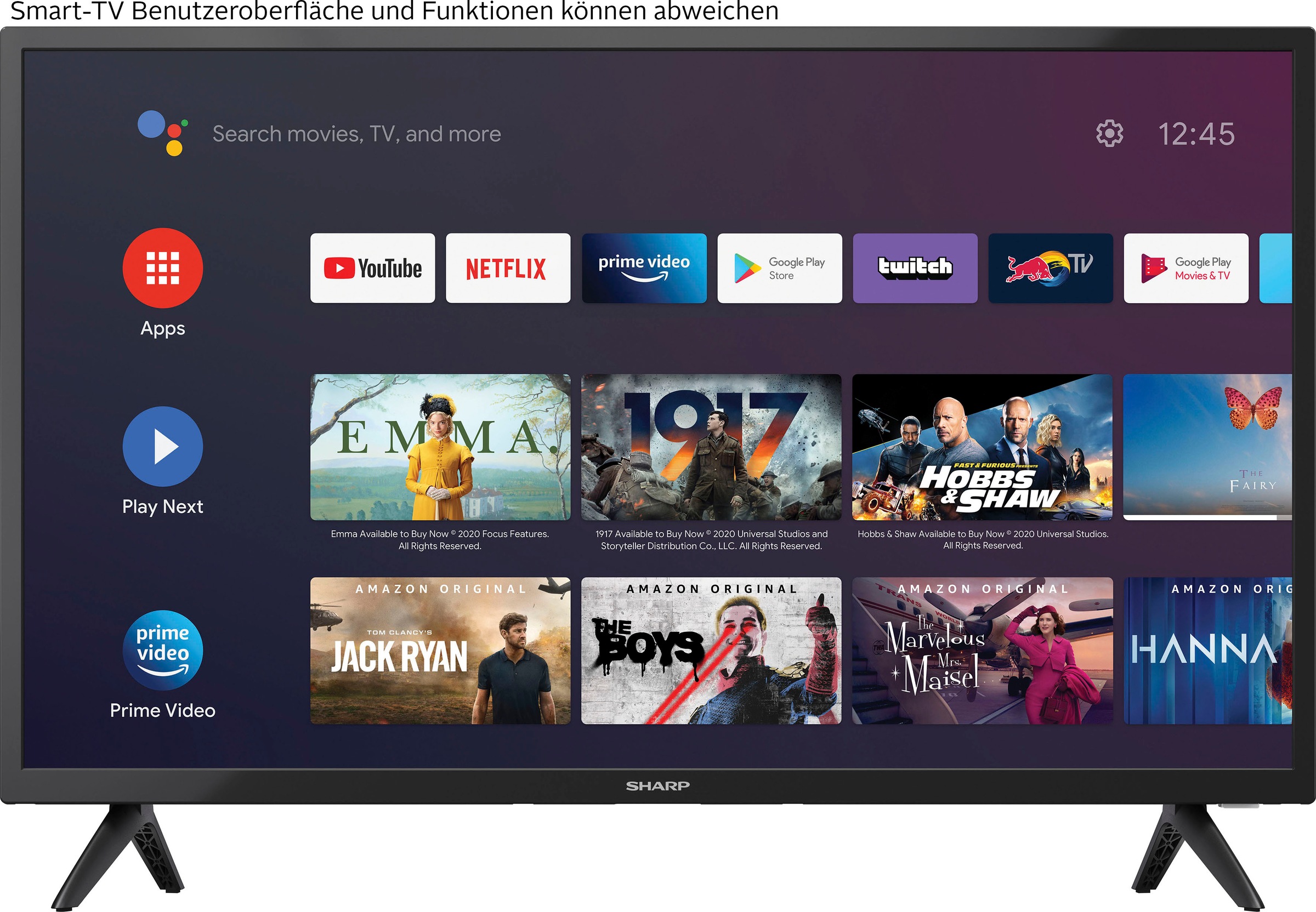1316x912 pixels.
Task: Select the Apps label
Action: click(x=162, y=329)
